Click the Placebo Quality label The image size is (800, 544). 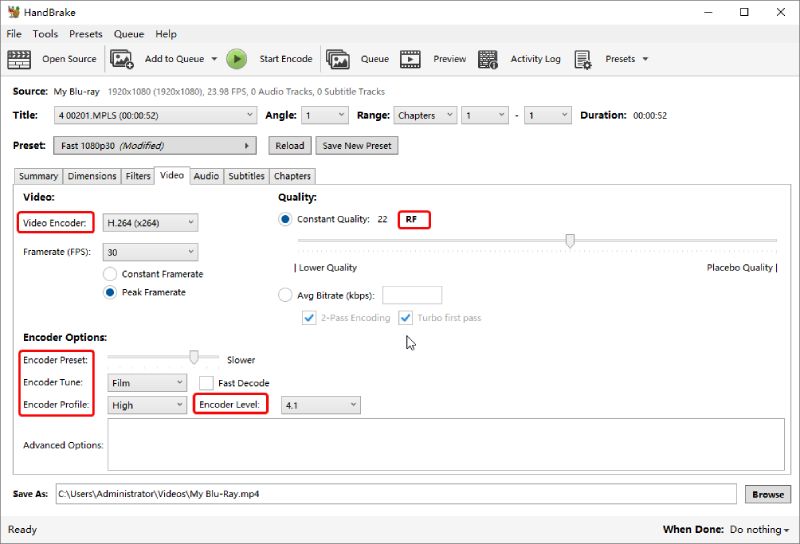[x=739, y=268]
